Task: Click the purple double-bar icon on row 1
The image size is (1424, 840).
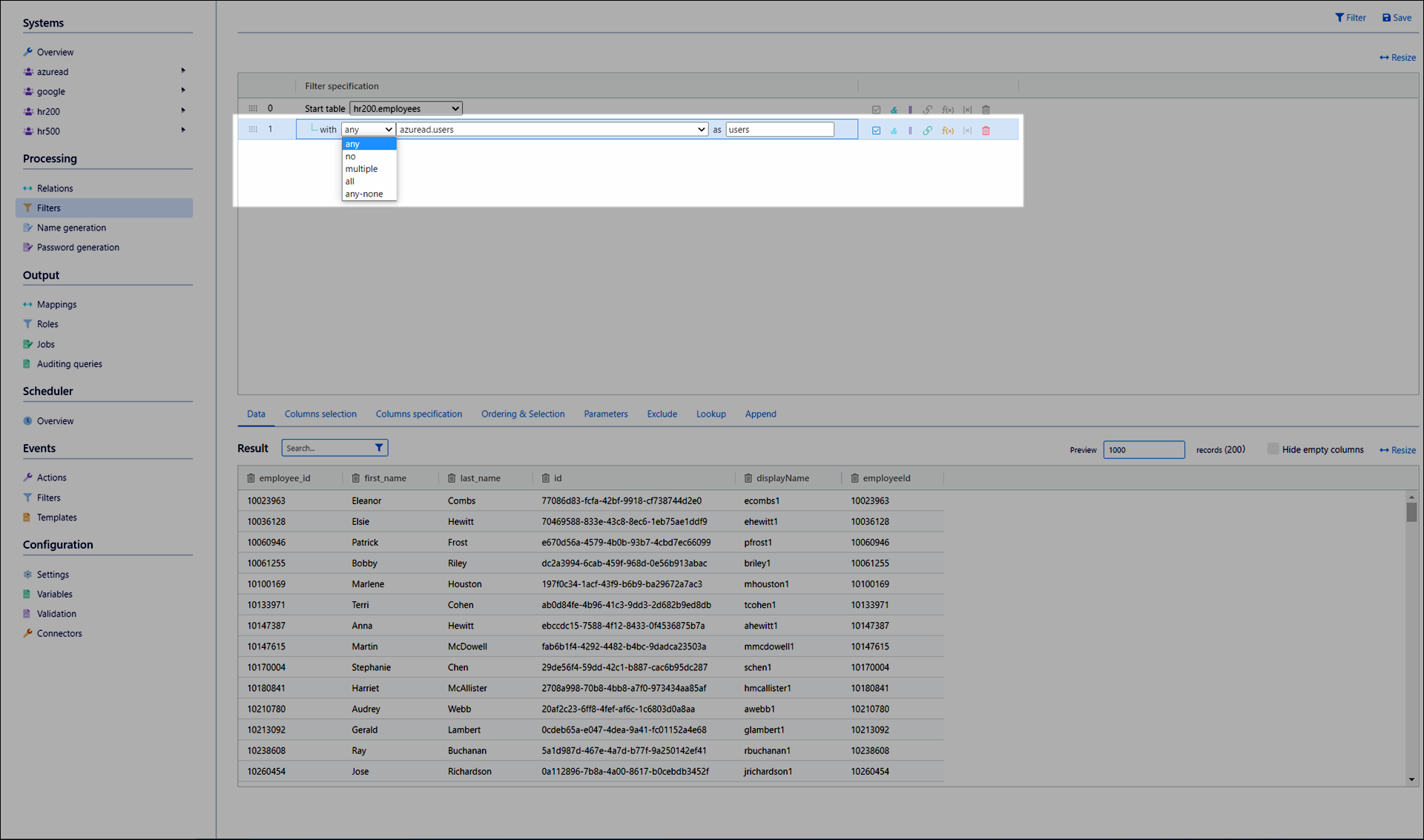Action: (910, 130)
